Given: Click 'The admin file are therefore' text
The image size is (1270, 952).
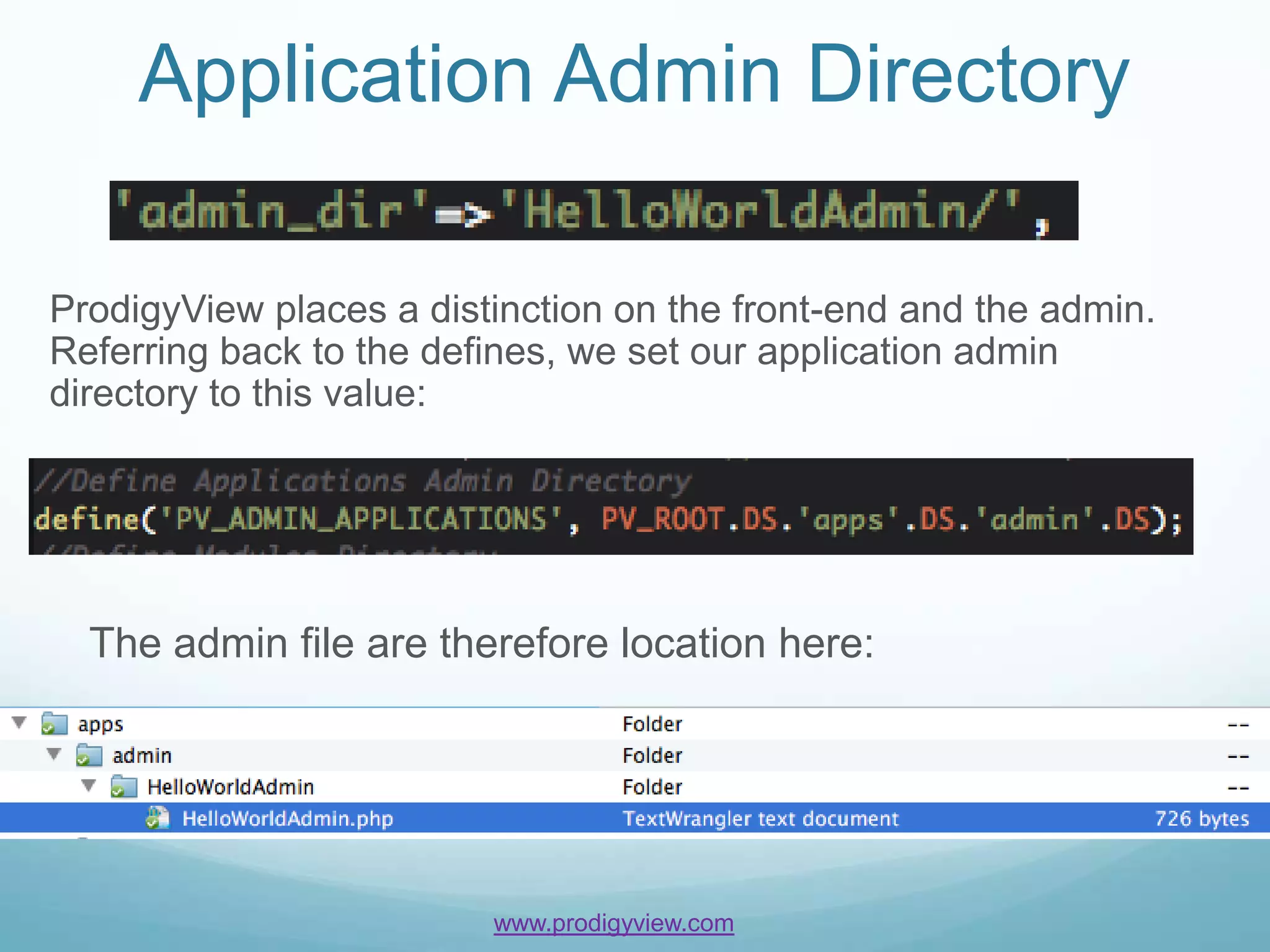Looking at the screenshot, I should click(481, 643).
